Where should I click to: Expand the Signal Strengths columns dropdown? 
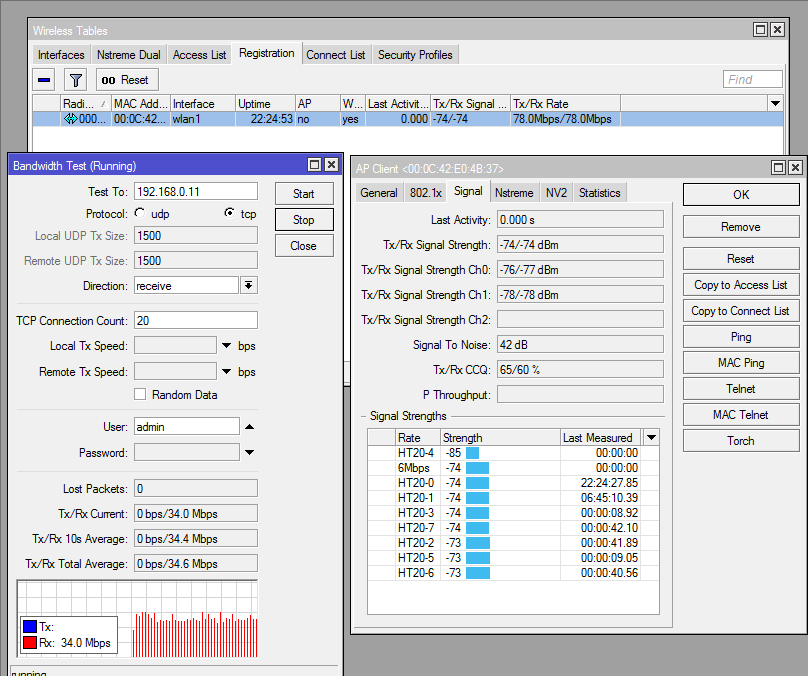pyautogui.click(x=651, y=437)
